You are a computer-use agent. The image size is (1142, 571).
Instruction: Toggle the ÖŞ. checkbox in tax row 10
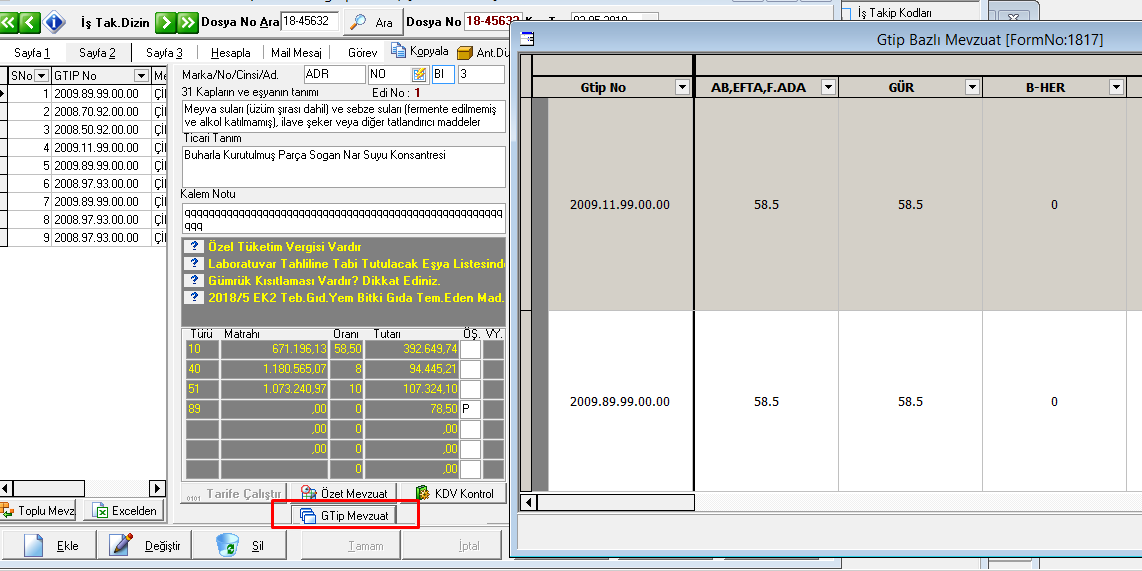tap(470, 349)
